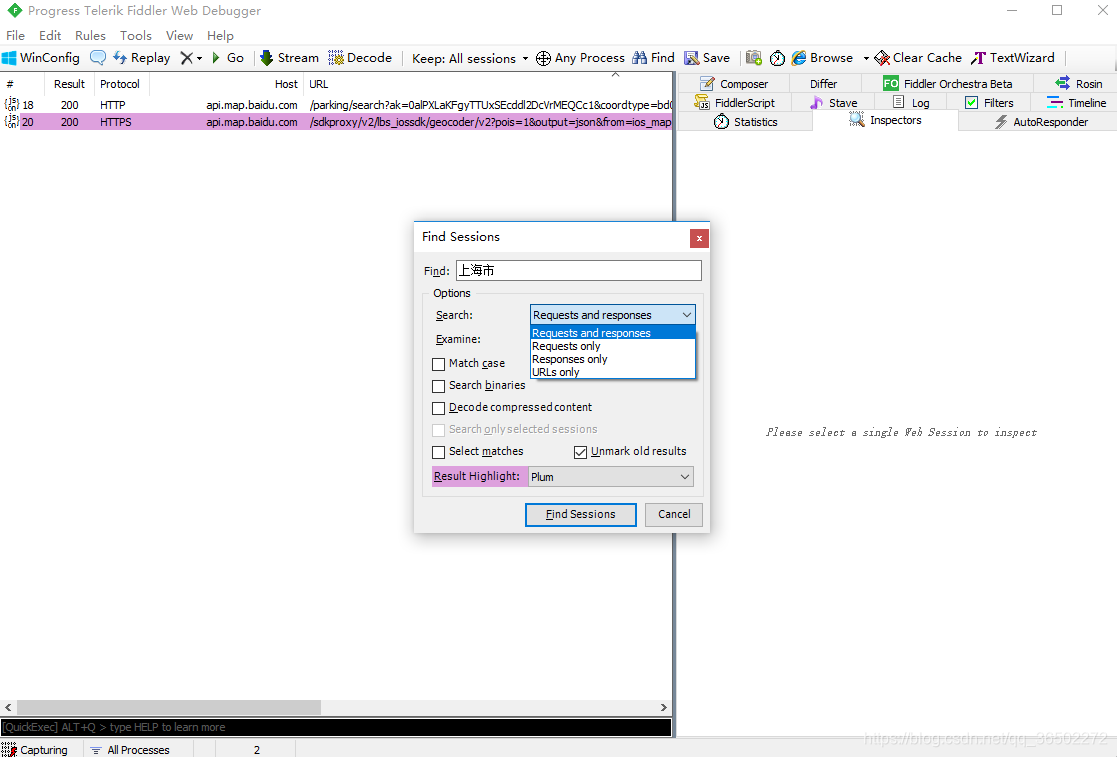The width and height of the screenshot is (1117, 757).
Task: Open the Tools menu
Action: coord(135,36)
